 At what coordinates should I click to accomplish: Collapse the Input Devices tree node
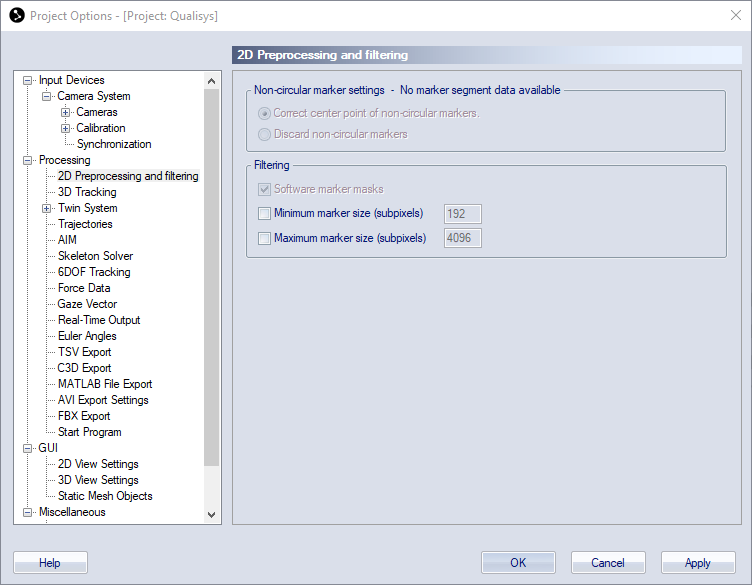coord(28,80)
